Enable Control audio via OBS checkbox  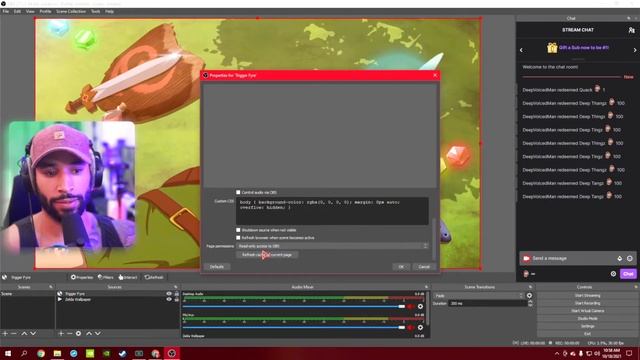[238, 192]
